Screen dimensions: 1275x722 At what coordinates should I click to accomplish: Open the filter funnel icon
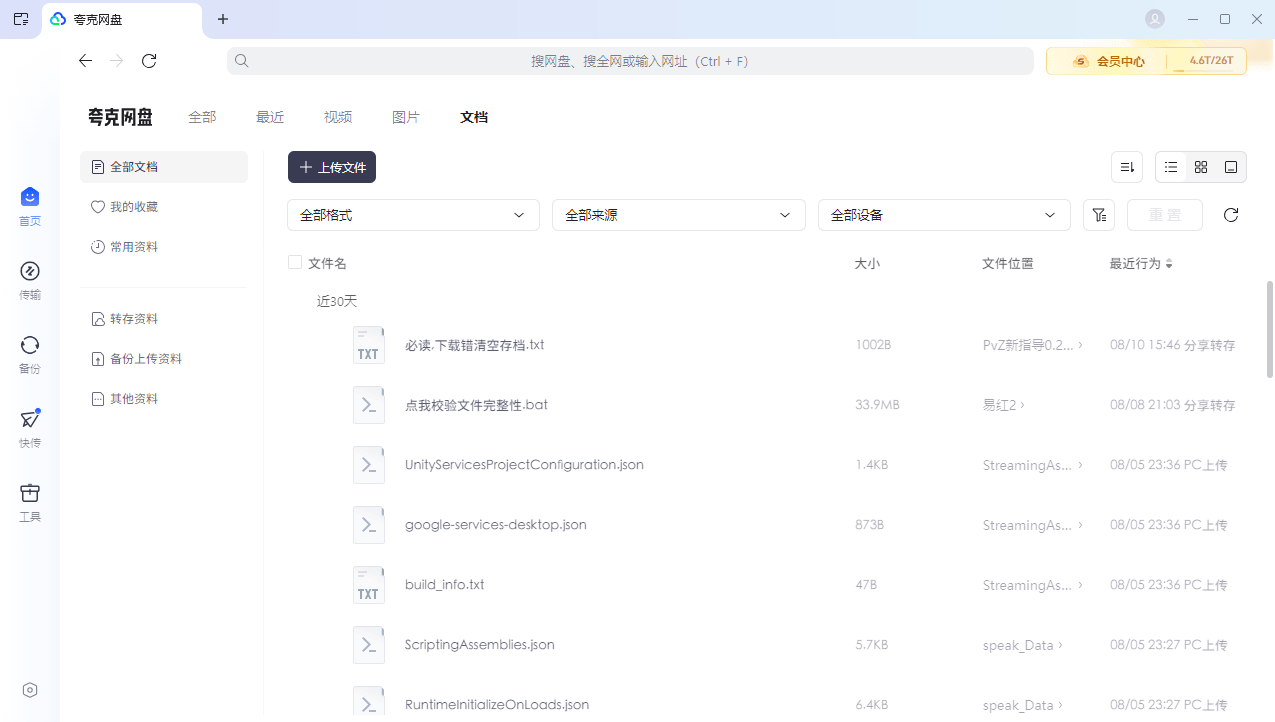point(1098,214)
